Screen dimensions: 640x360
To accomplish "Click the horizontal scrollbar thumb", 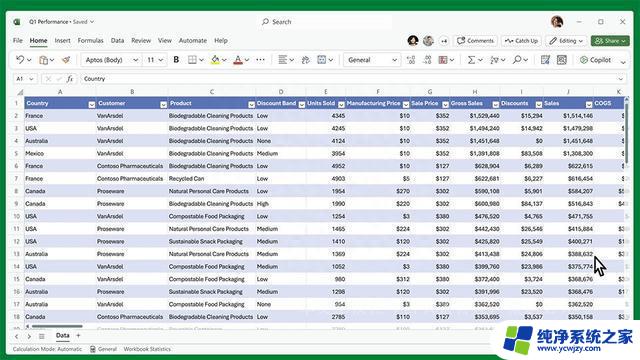I will (x=57, y=326).
